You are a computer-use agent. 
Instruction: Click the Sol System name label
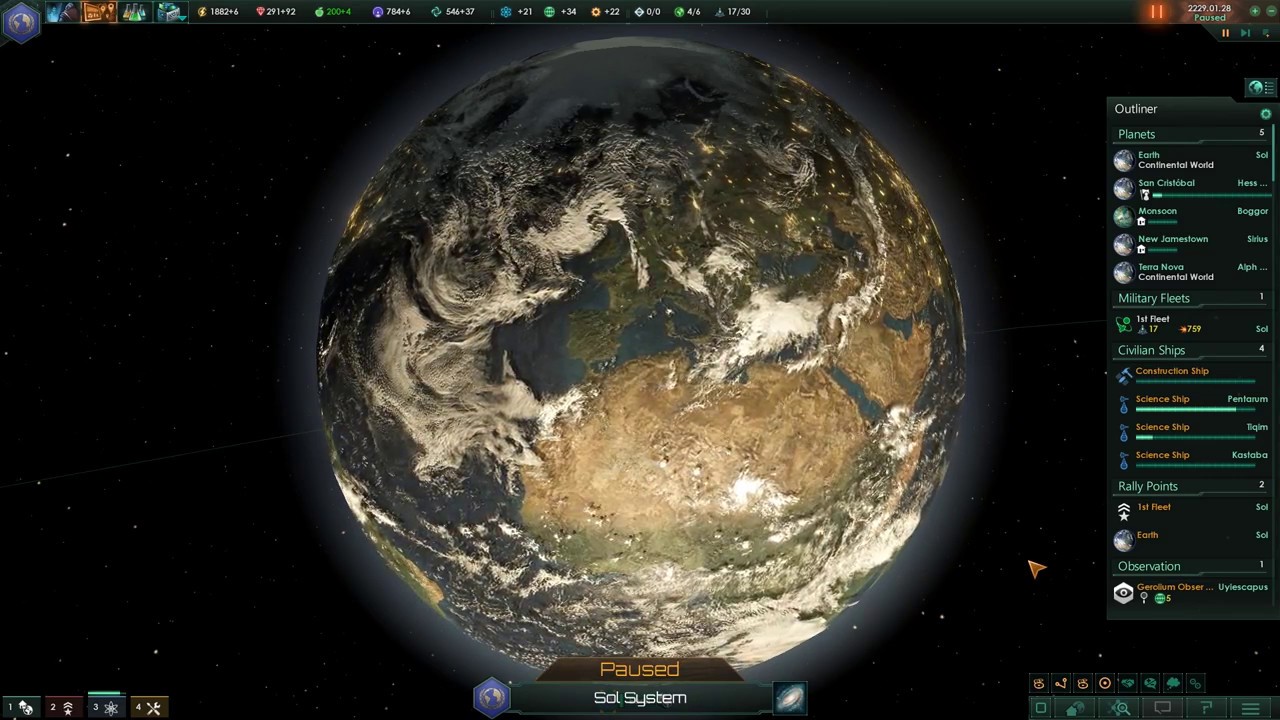pyautogui.click(x=640, y=698)
